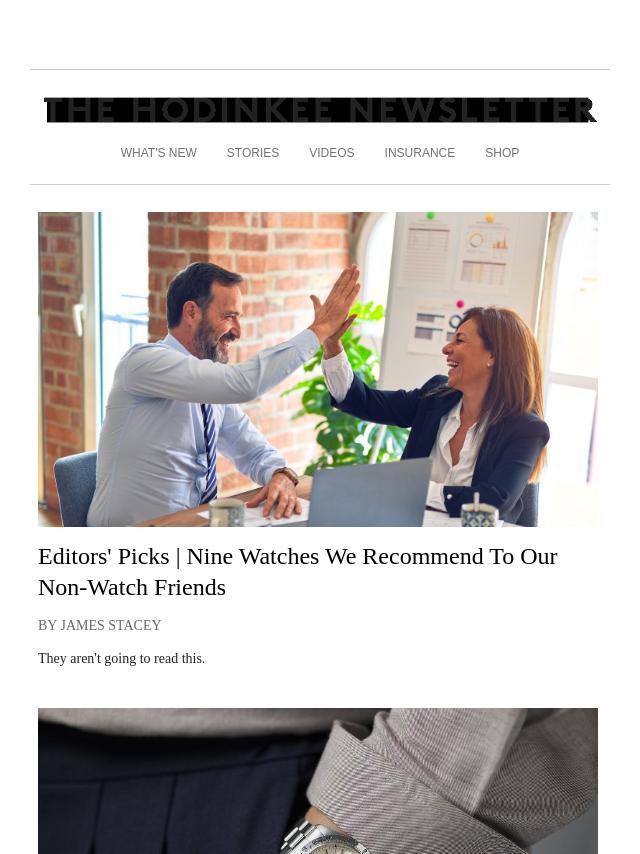640x854 pixels.
Task: Select the Insurance nav link
Action: point(419,153)
